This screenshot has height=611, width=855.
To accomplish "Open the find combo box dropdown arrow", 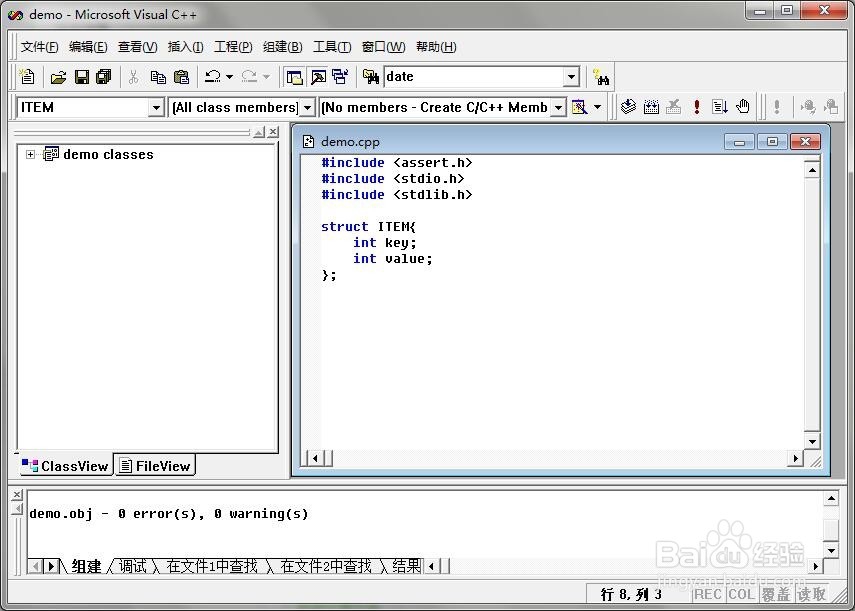I will point(571,77).
